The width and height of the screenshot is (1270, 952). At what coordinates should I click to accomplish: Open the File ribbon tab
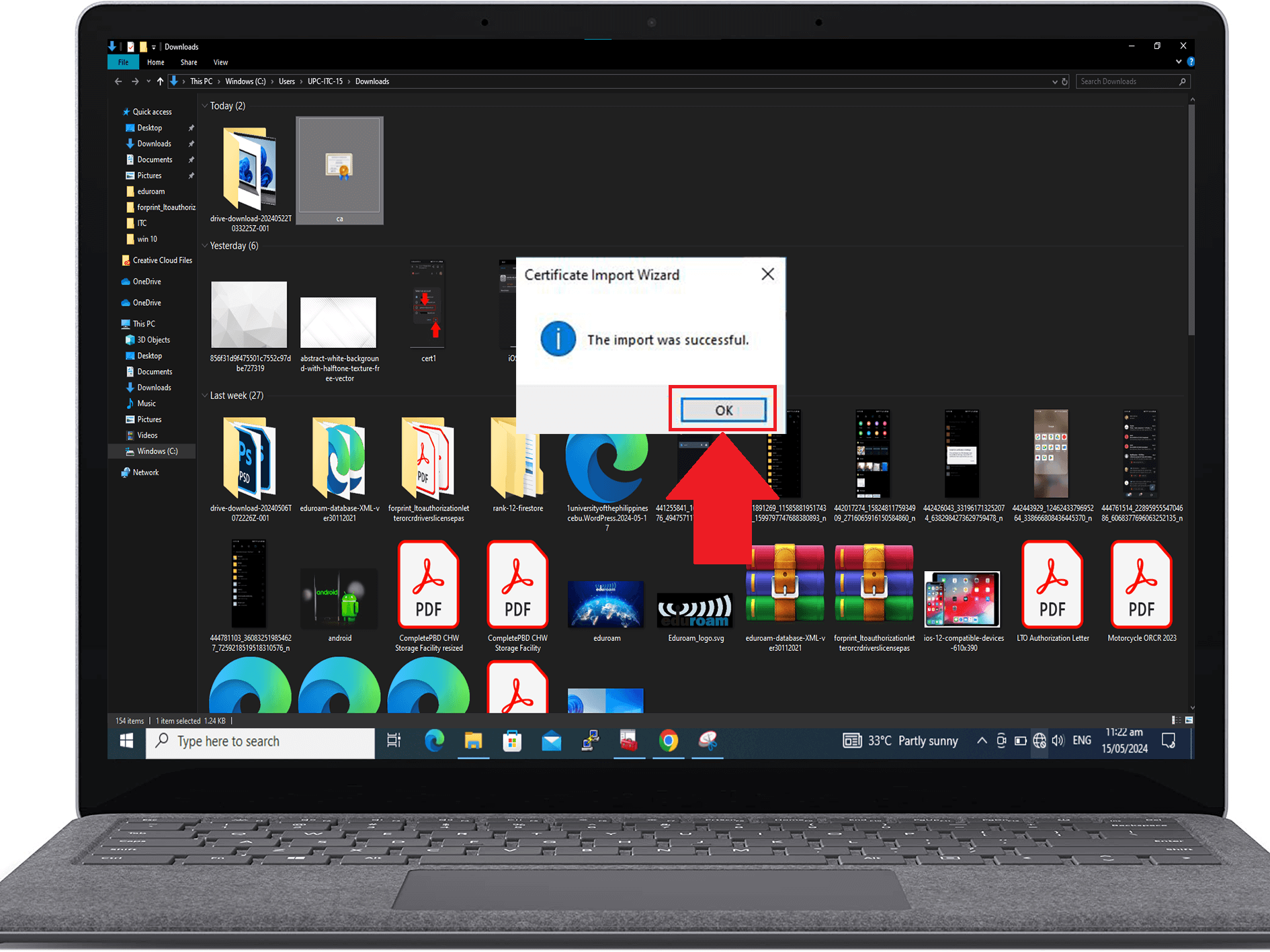(124, 62)
